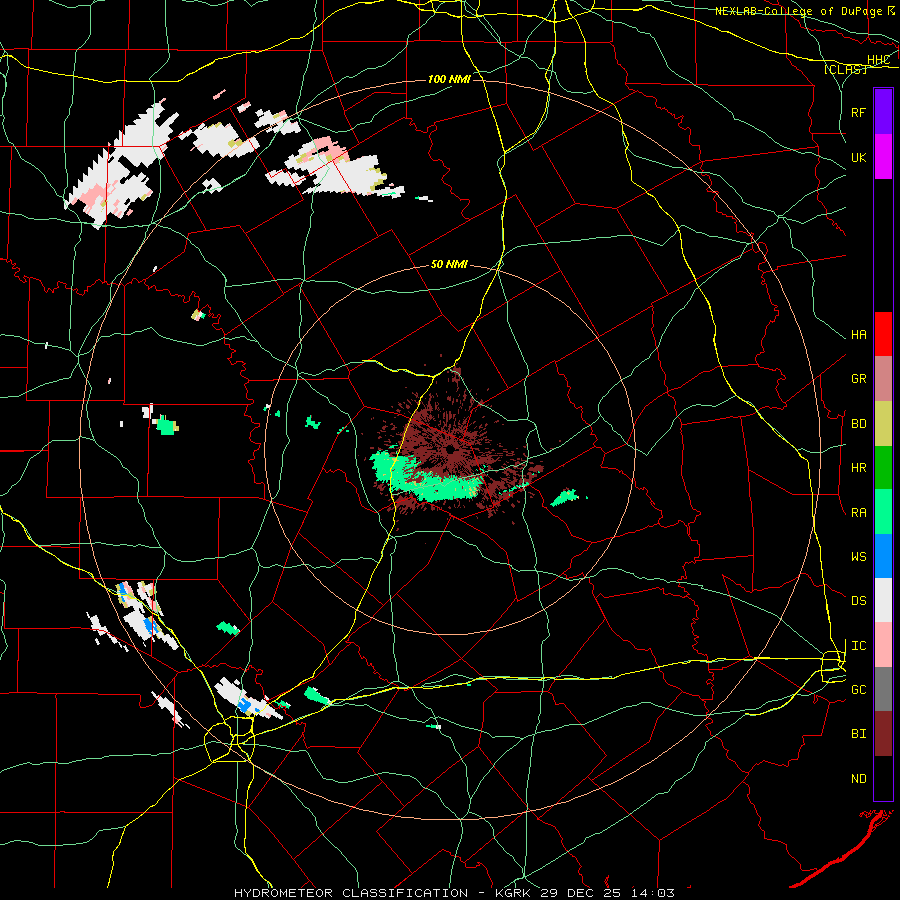Click the RA legend label
This screenshot has height=900, width=900.
pos(858,513)
